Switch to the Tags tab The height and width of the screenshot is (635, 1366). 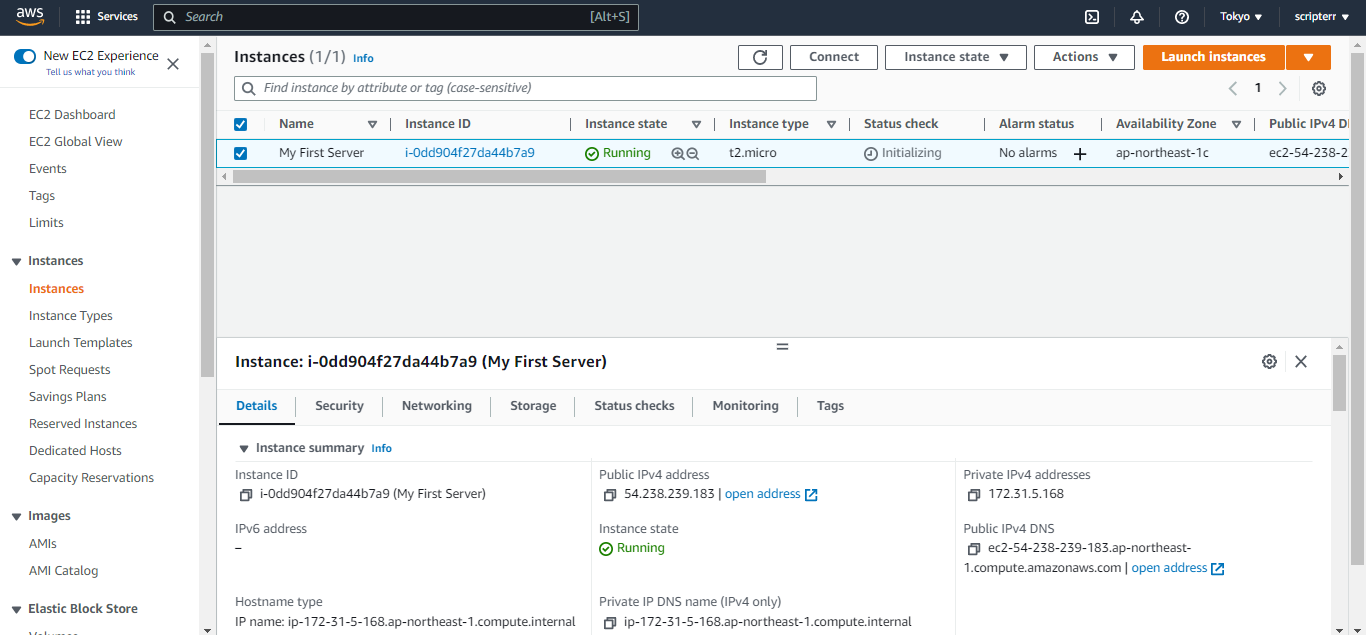click(830, 406)
